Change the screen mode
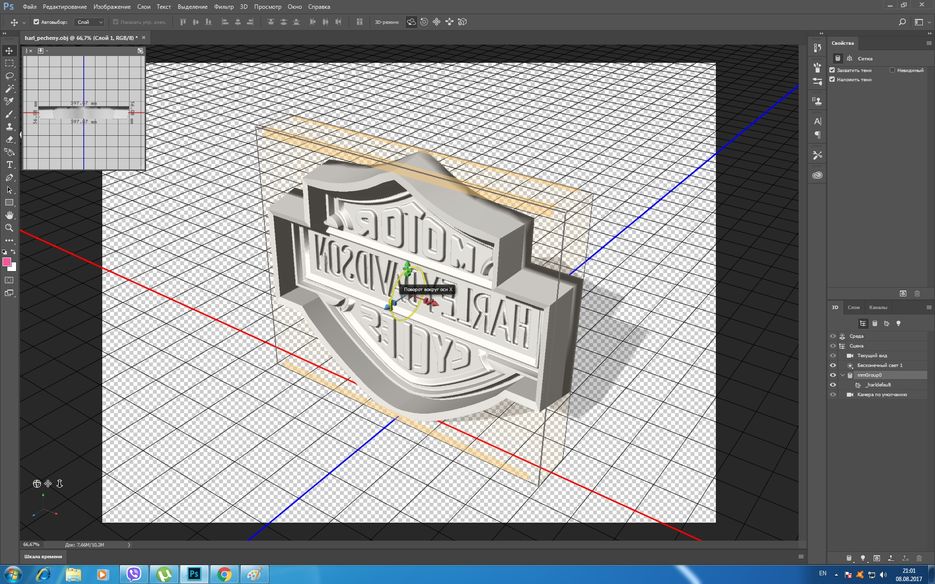The height and width of the screenshot is (584, 935). click(x=9, y=292)
